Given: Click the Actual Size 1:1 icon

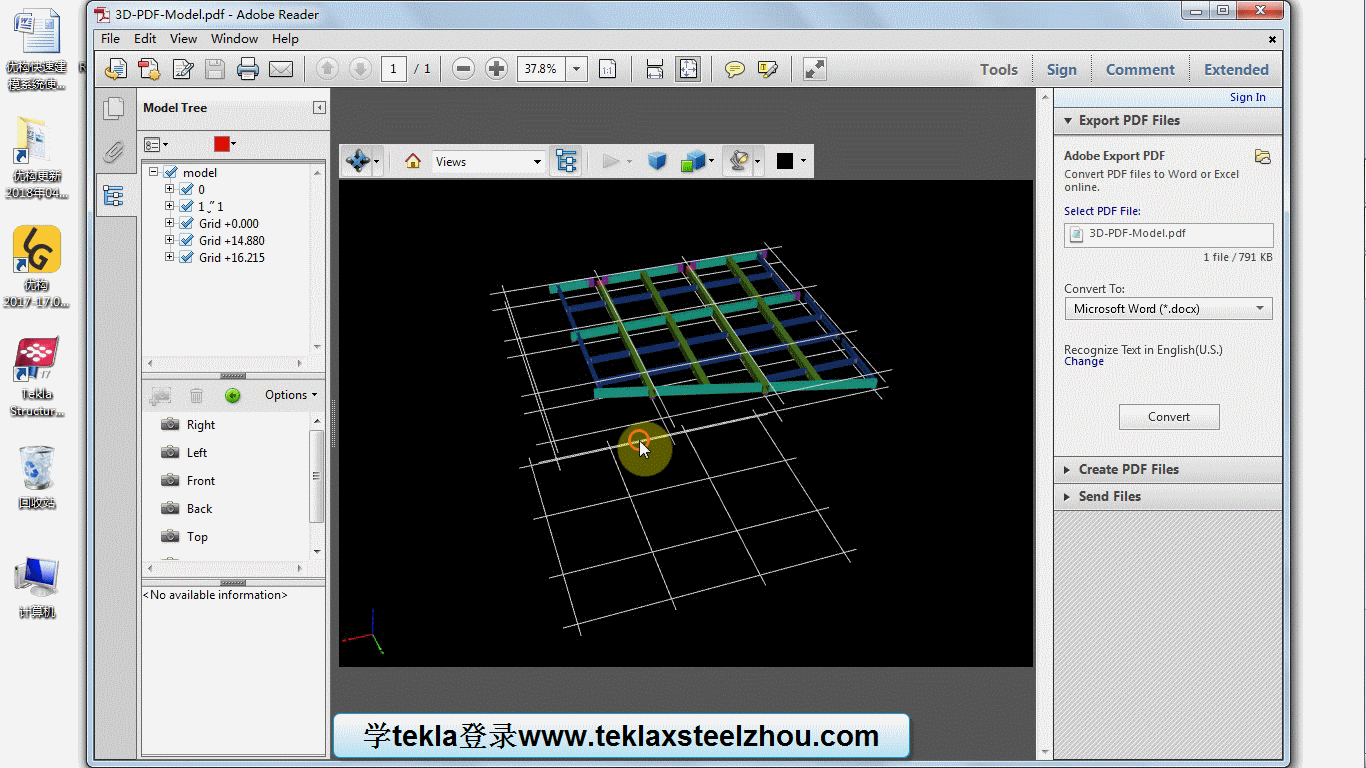Looking at the screenshot, I should click(607, 69).
